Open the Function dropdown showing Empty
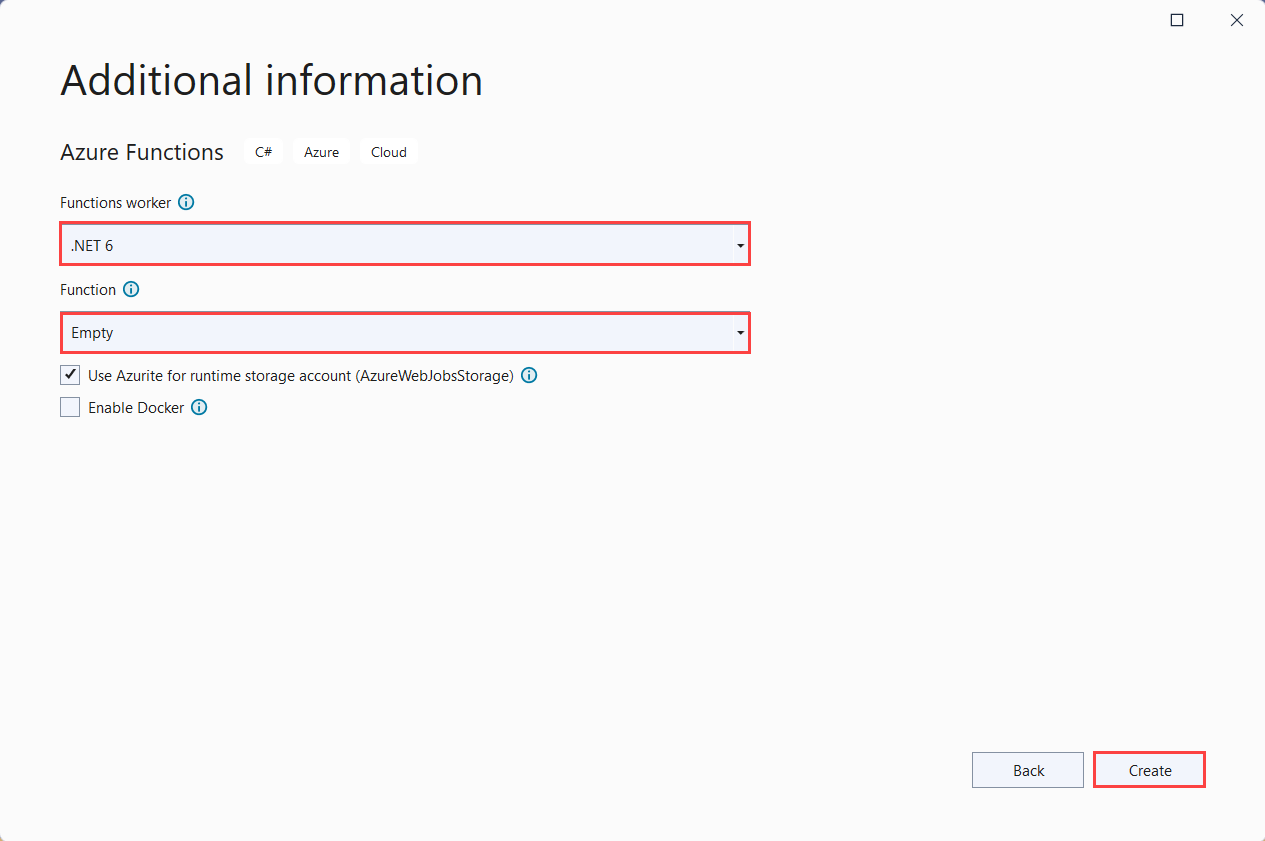Viewport: 1265px width, 841px height. pyautogui.click(x=404, y=333)
